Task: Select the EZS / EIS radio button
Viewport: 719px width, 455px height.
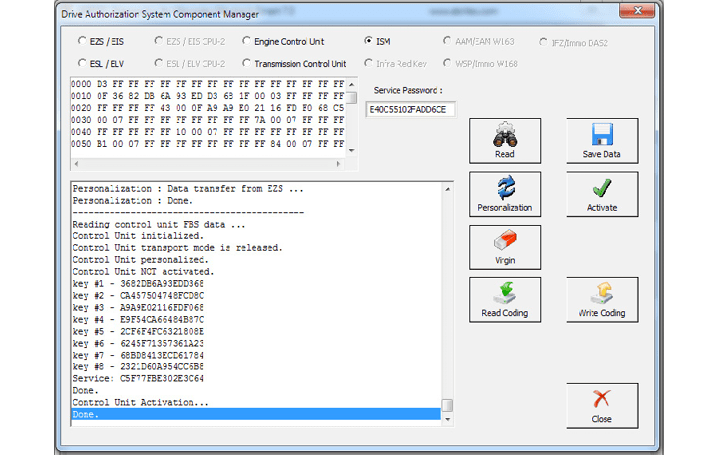Action: point(82,42)
